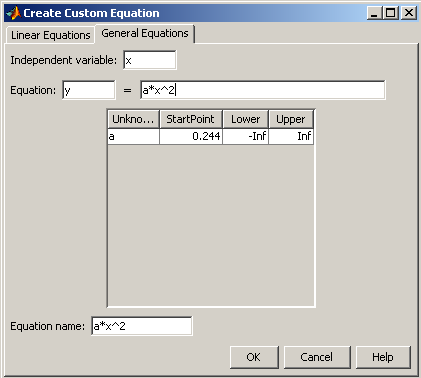Maximize the Create Custom Equation window

tap(391, 13)
